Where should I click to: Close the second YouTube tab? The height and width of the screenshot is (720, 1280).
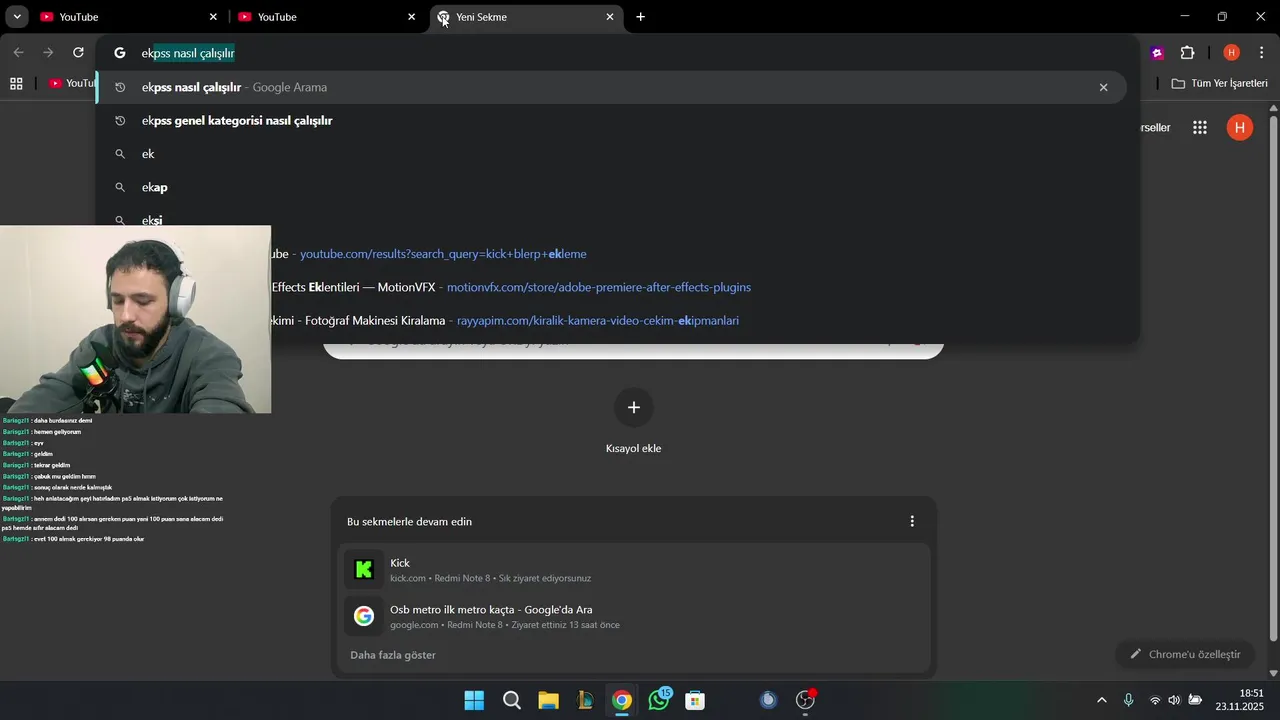(x=411, y=17)
